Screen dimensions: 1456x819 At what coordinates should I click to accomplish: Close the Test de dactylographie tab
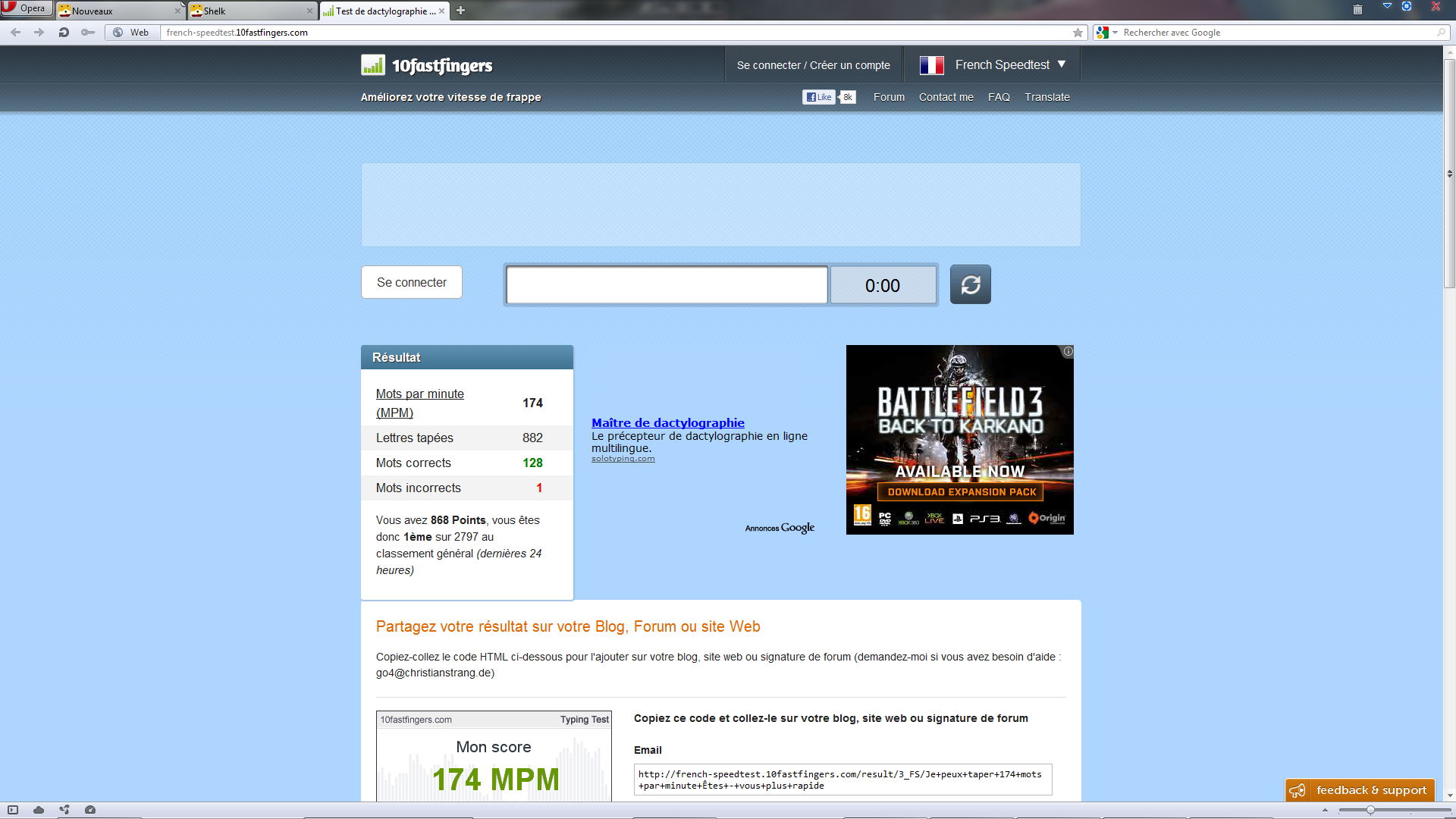[441, 11]
